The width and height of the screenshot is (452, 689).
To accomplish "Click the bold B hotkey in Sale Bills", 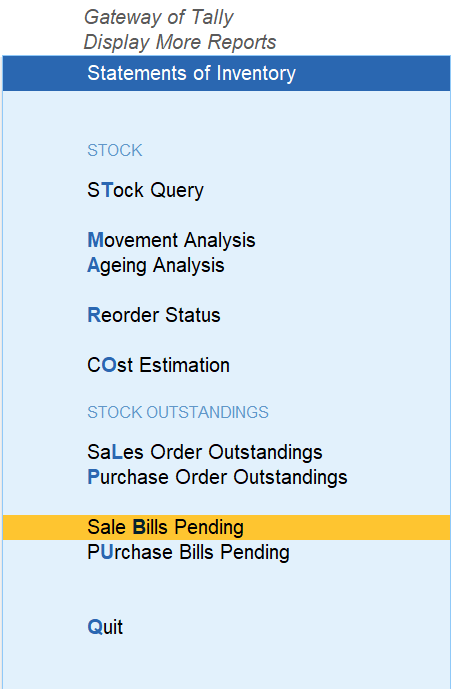I will (x=139, y=527).
